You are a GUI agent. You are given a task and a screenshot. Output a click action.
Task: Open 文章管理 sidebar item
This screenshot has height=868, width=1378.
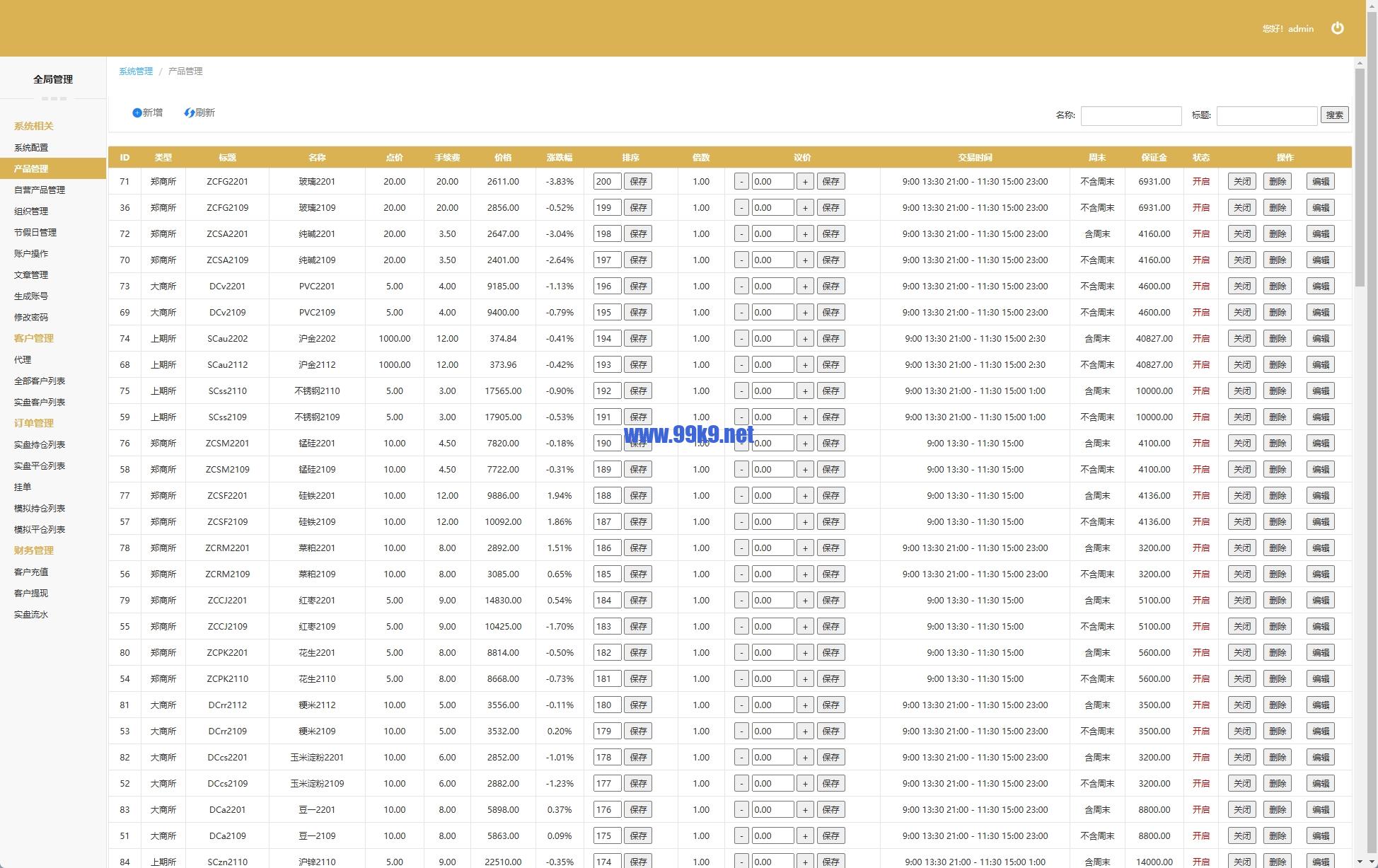click(31, 274)
